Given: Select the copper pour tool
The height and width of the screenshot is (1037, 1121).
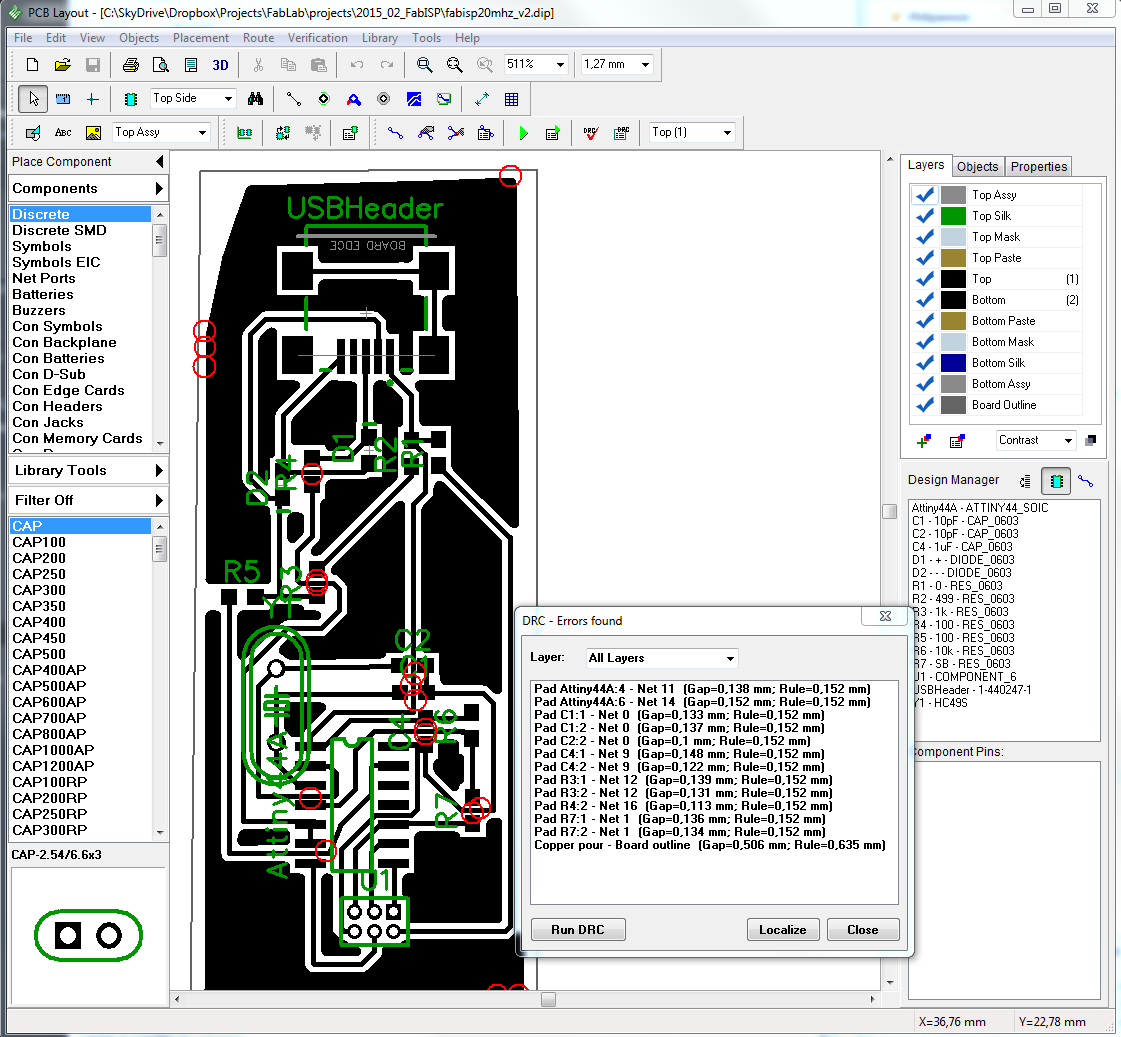Looking at the screenshot, I should click(414, 99).
